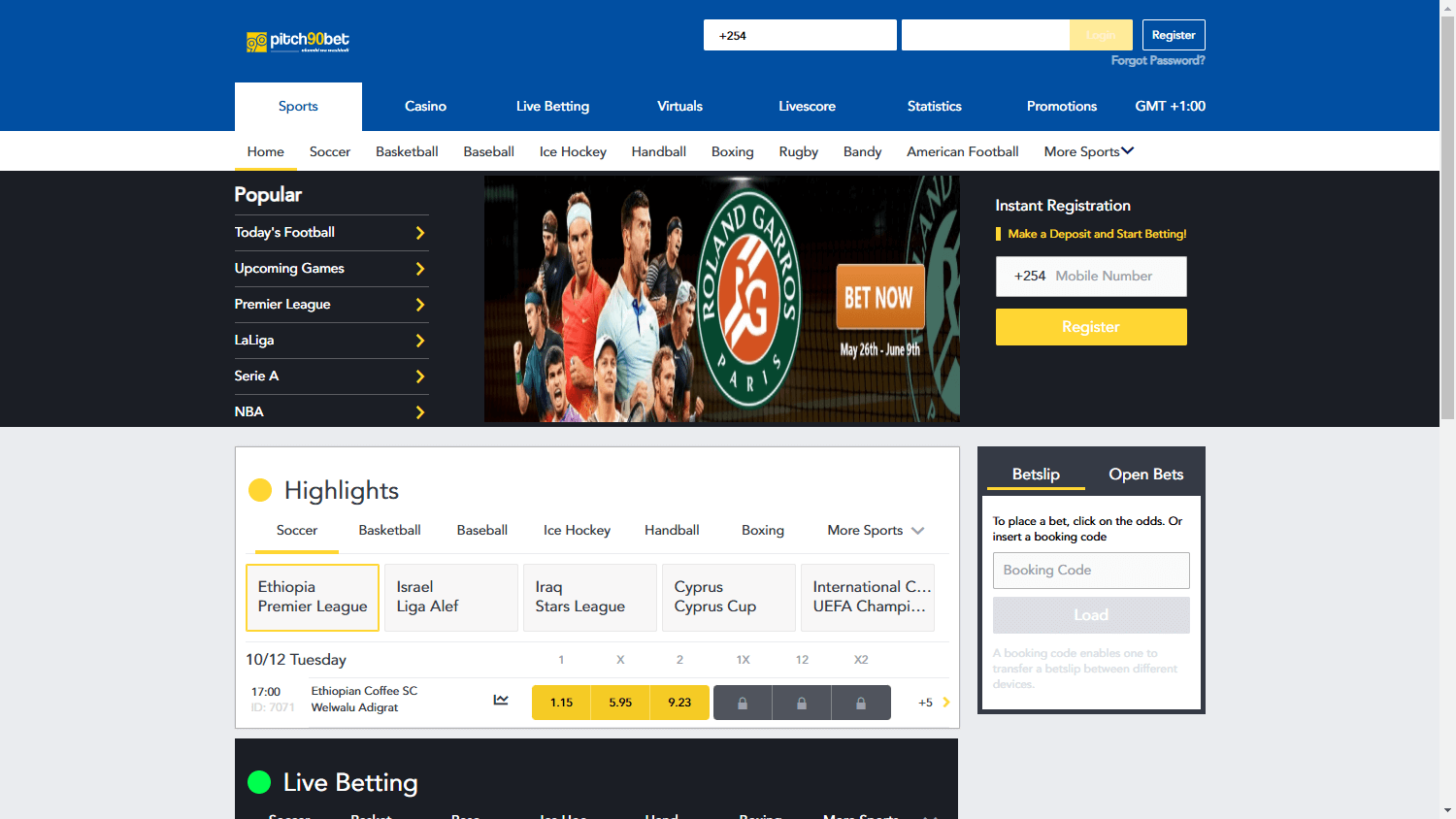Viewport: 1456px width, 819px height.
Task: Click the arrow next to Premier League
Action: 420,305
